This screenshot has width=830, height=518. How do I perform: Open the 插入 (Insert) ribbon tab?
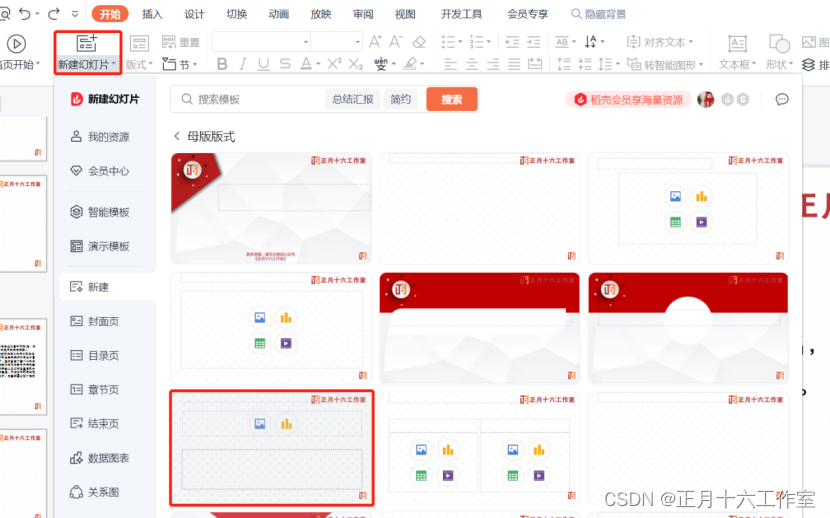(x=152, y=14)
